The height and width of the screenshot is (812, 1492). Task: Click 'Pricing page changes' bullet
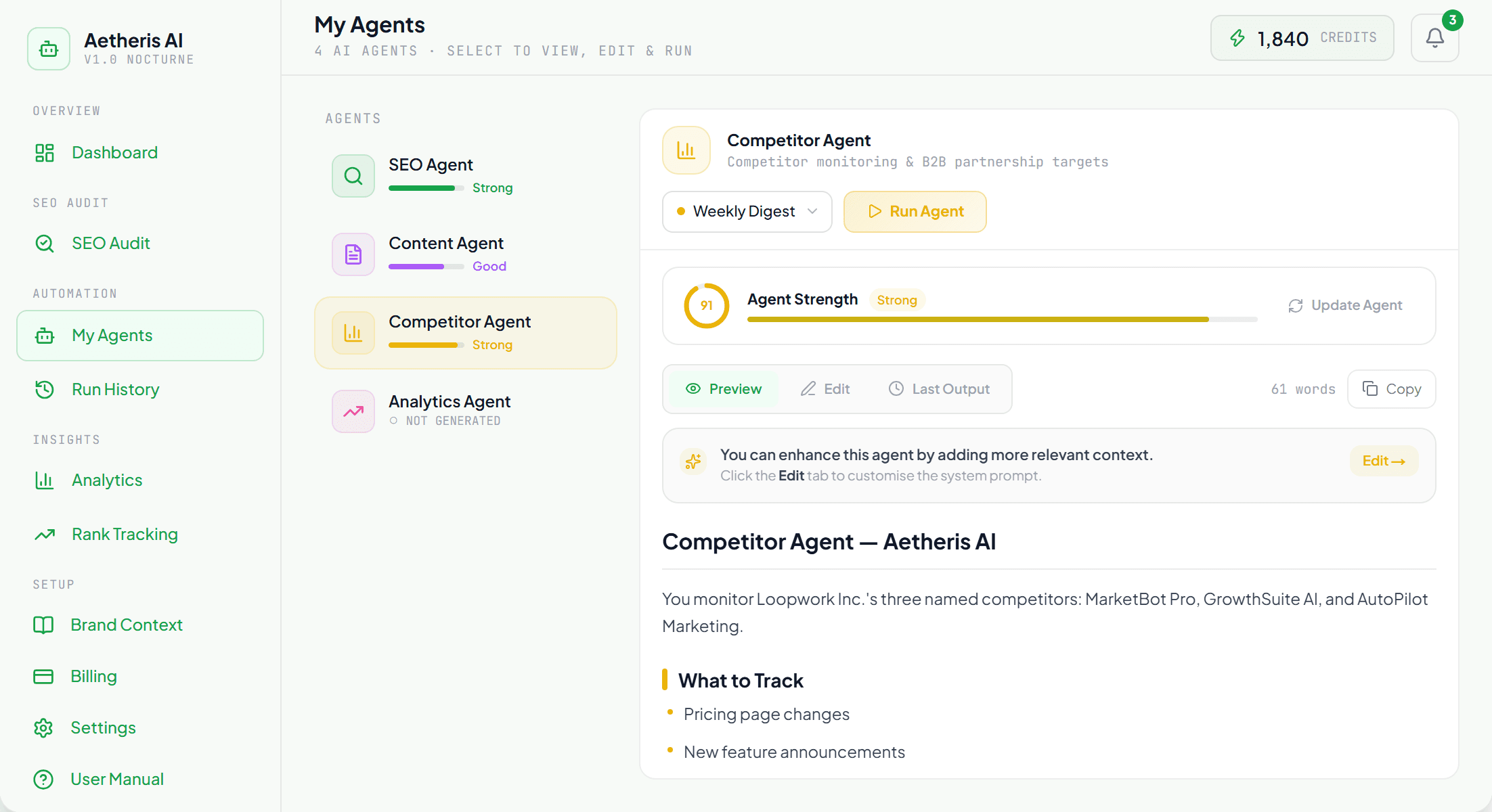[x=766, y=715]
